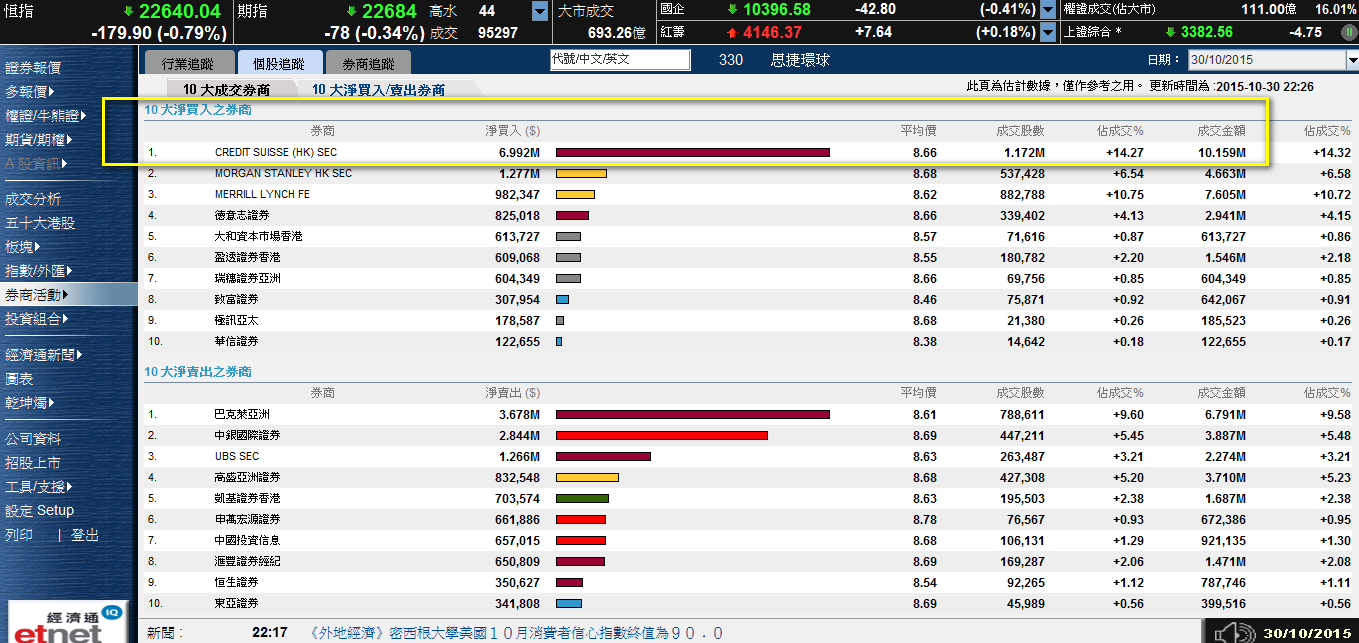Click MORGAN STANLEY HK SEC broker row
Screen dimensions: 1359x643
(x=749, y=173)
